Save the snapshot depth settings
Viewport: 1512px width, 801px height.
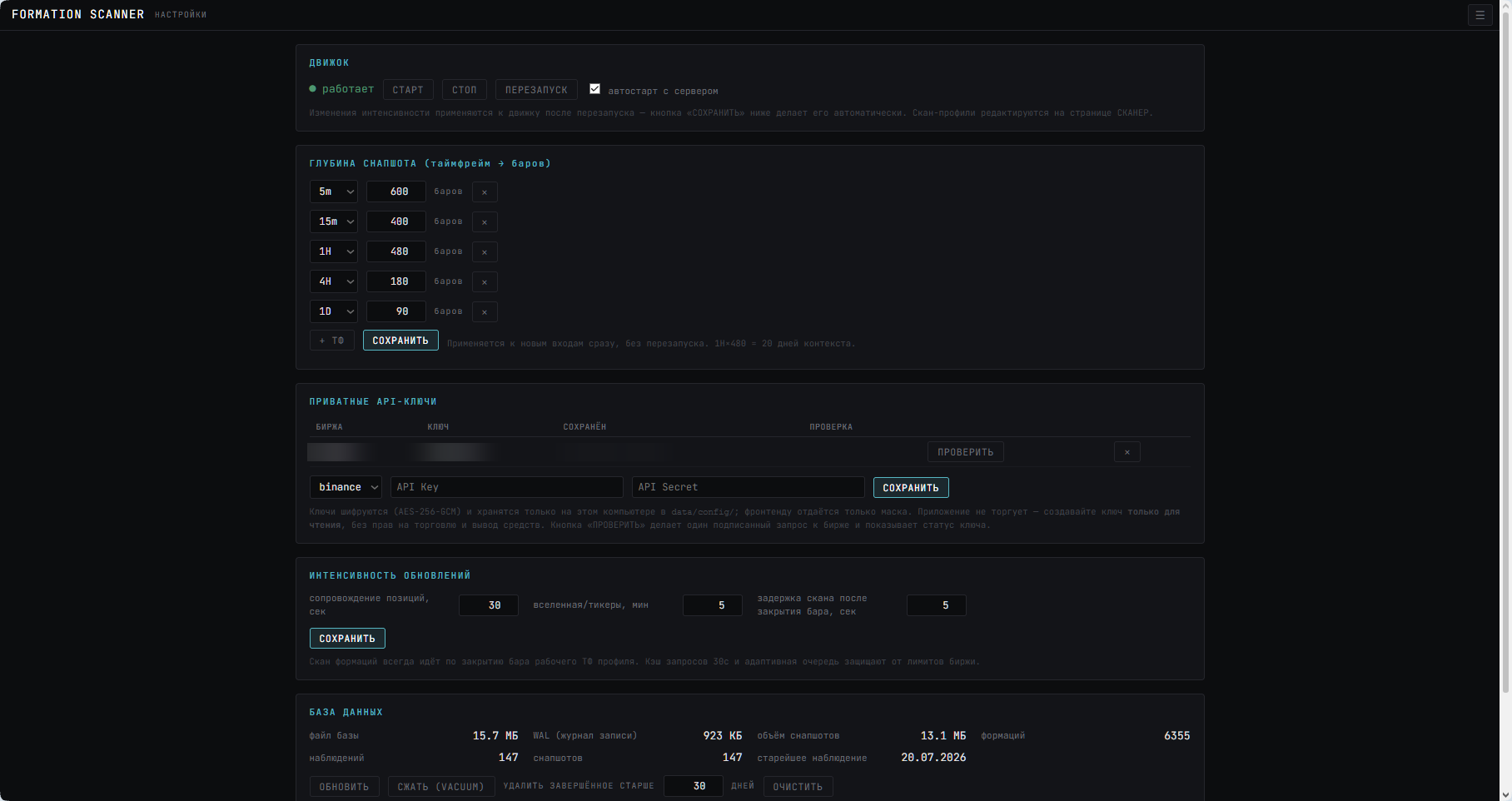400,341
